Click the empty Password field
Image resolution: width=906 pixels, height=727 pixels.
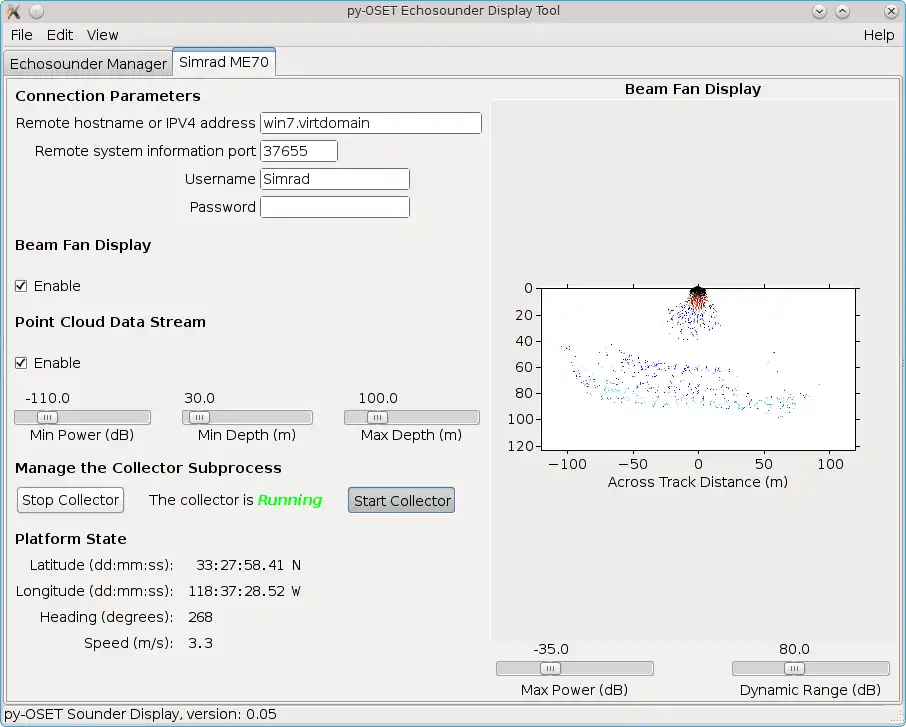click(x=335, y=207)
